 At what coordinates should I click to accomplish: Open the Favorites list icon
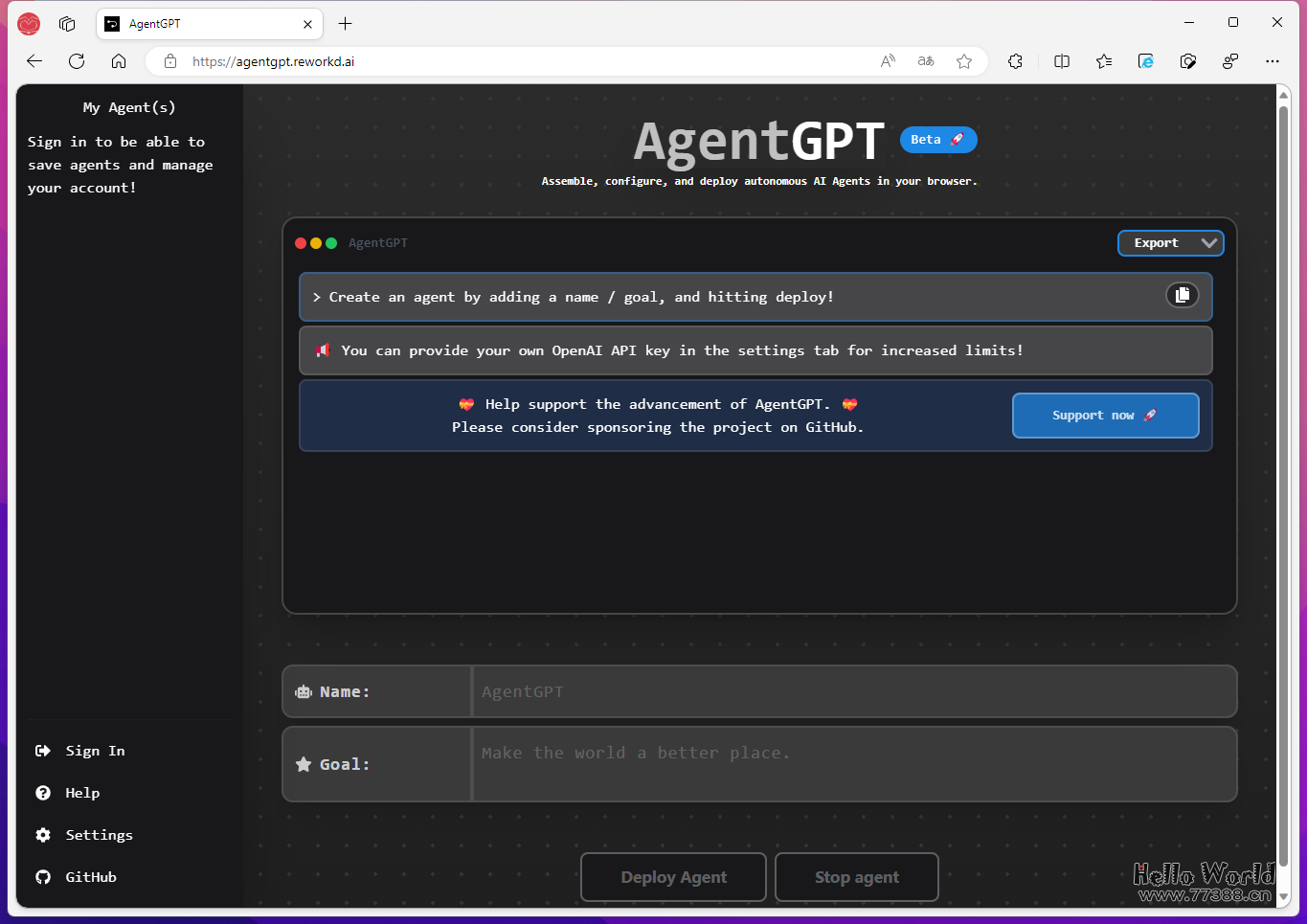[x=1104, y=61]
